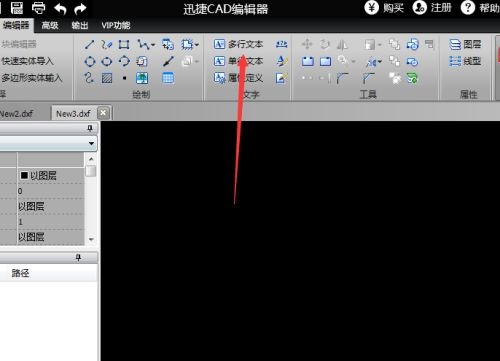Click the second fillet corner icon in tools group

click(368, 78)
